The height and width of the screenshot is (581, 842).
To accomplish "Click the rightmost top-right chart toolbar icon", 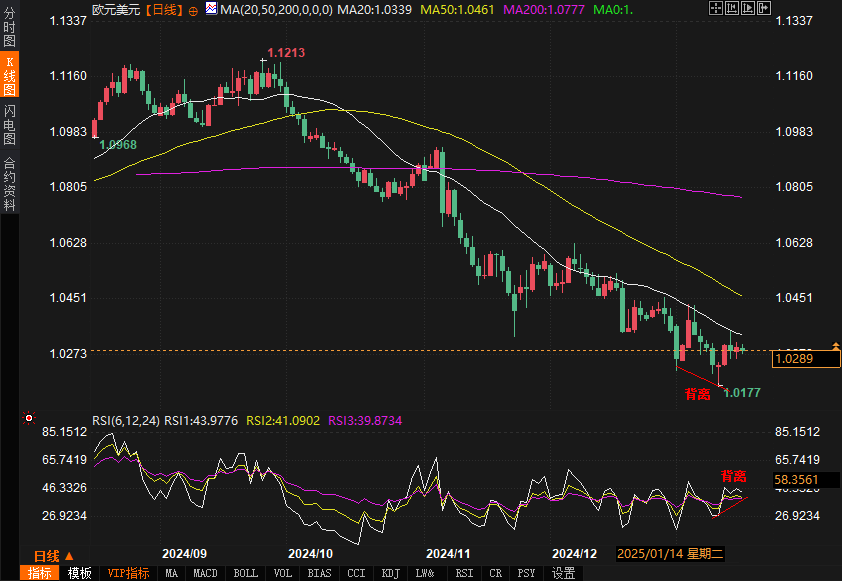I will [762, 8].
